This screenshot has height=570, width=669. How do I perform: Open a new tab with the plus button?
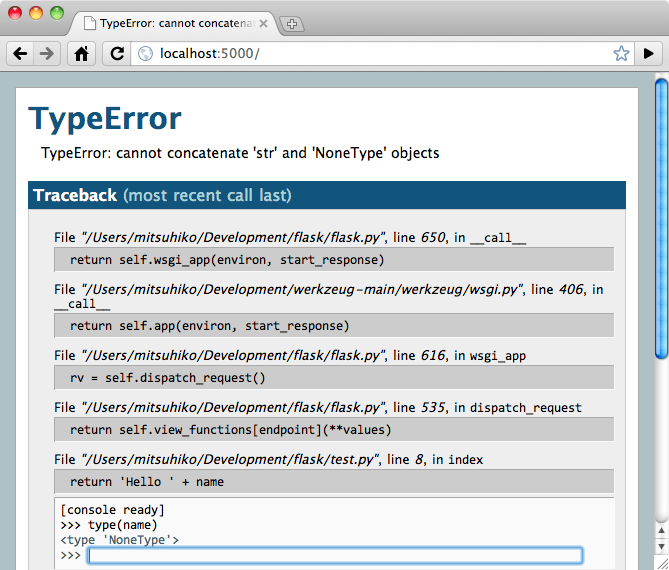(x=292, y=23)
